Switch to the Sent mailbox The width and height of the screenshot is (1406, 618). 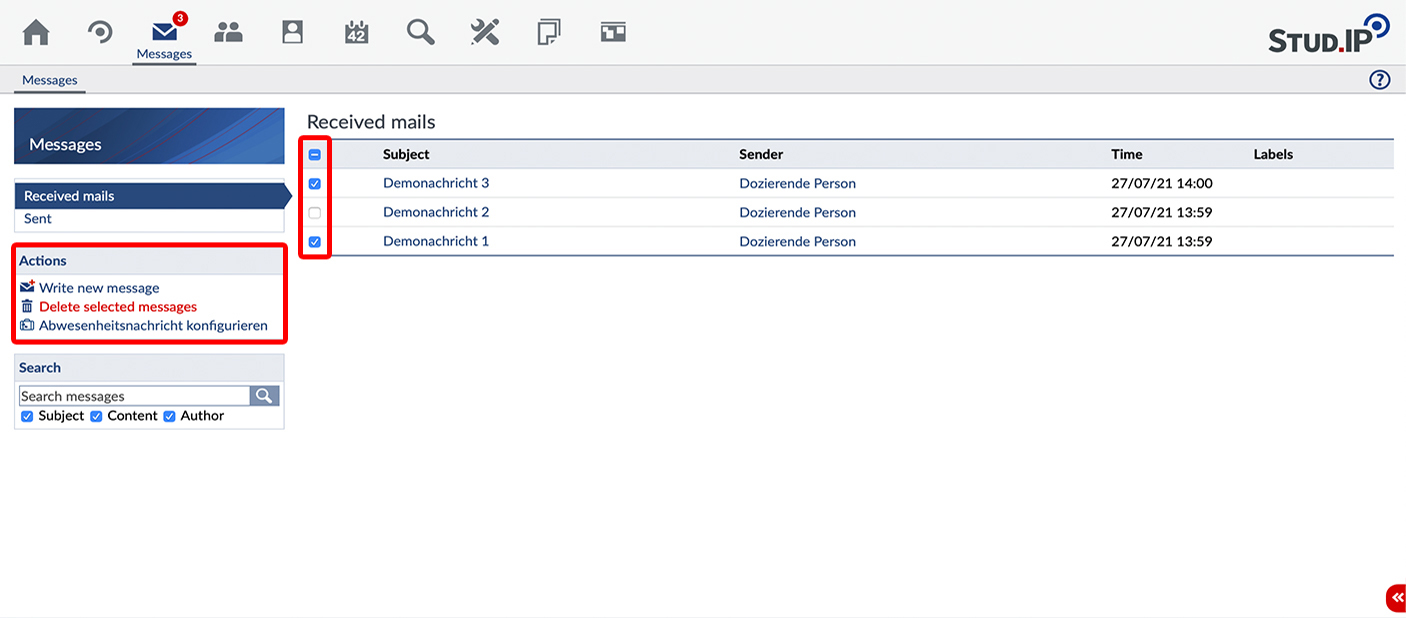pos(38,219)
